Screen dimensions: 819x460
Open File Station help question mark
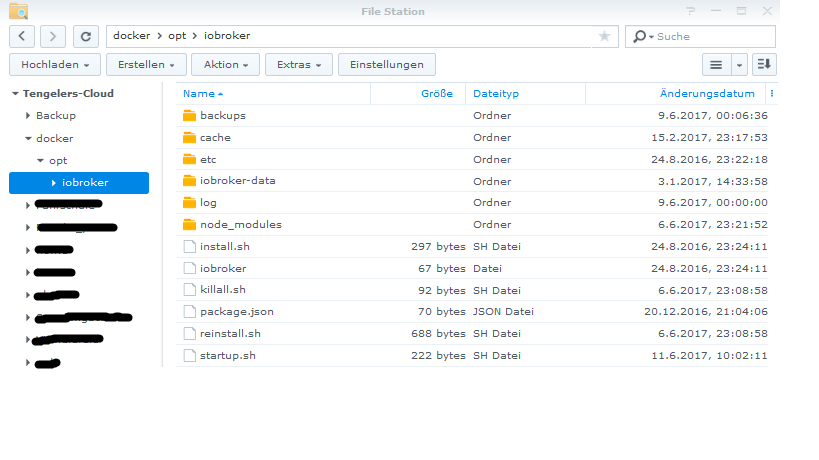(x=691, y=11)
